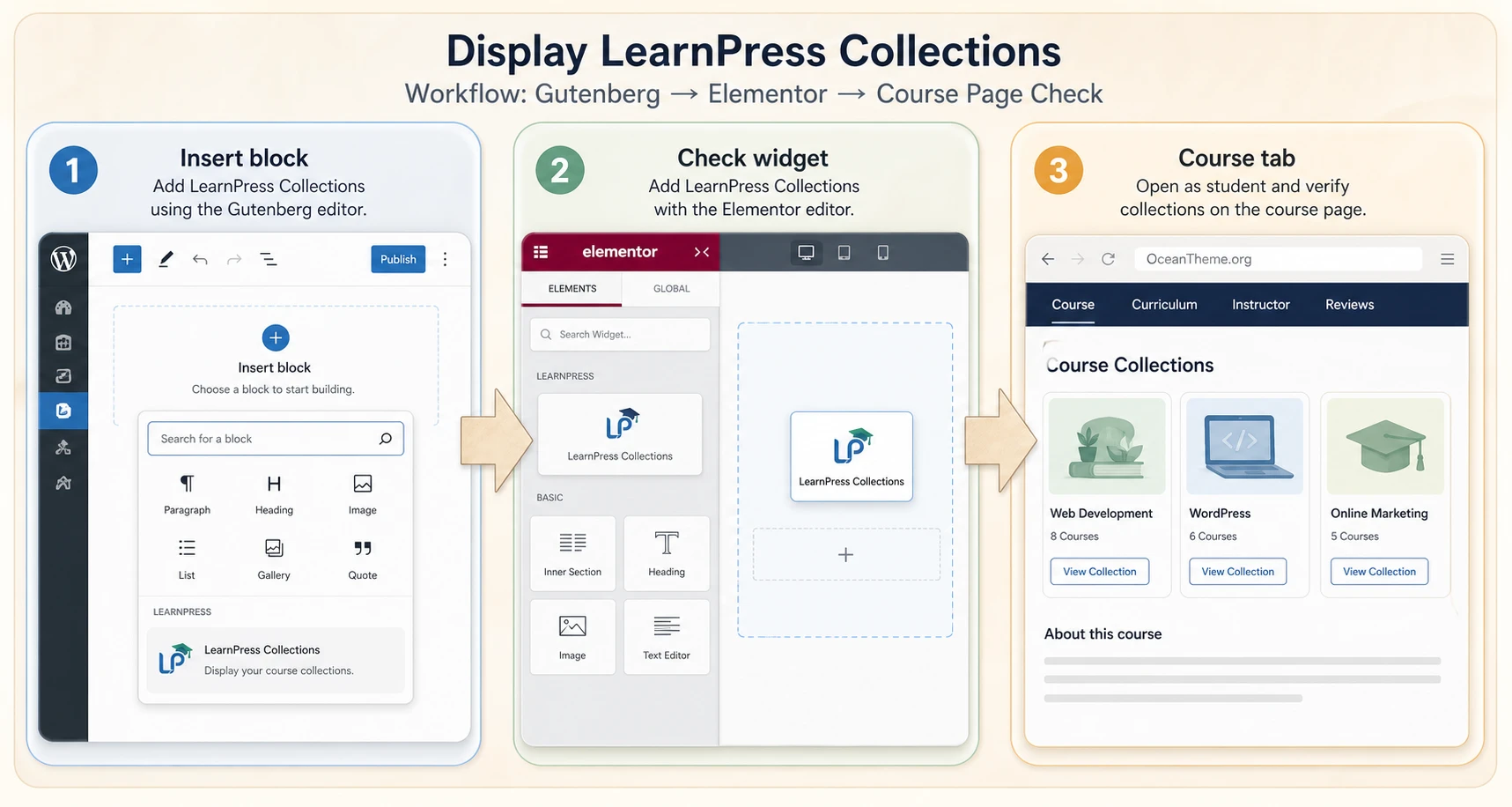Open the ELEMENTS tab in Elementor
This screenshot has height=807, width=1512.
572,289
